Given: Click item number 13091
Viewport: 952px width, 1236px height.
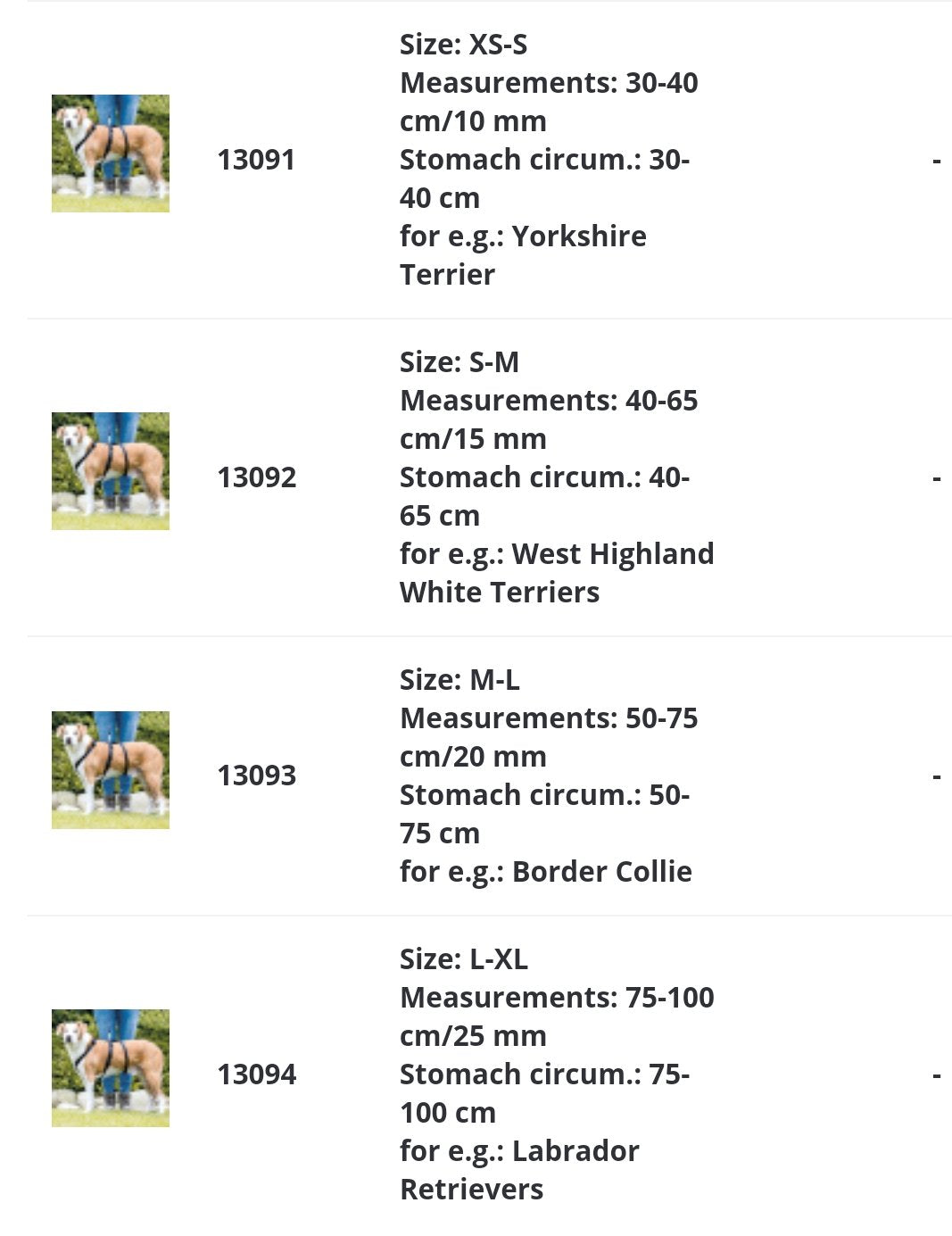Looking at the screenshot, I should (x=256, y=160).
